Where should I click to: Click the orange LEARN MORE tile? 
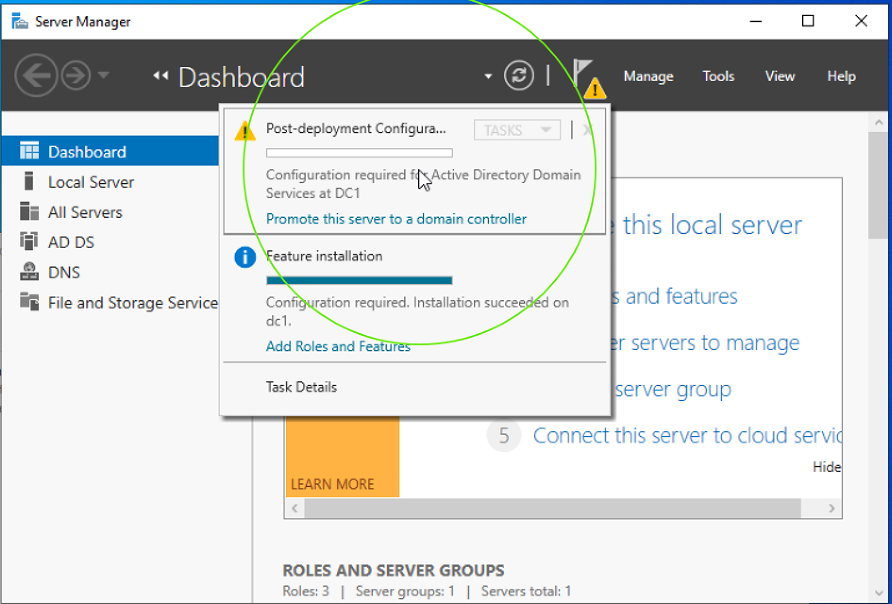tap(342, 457)
